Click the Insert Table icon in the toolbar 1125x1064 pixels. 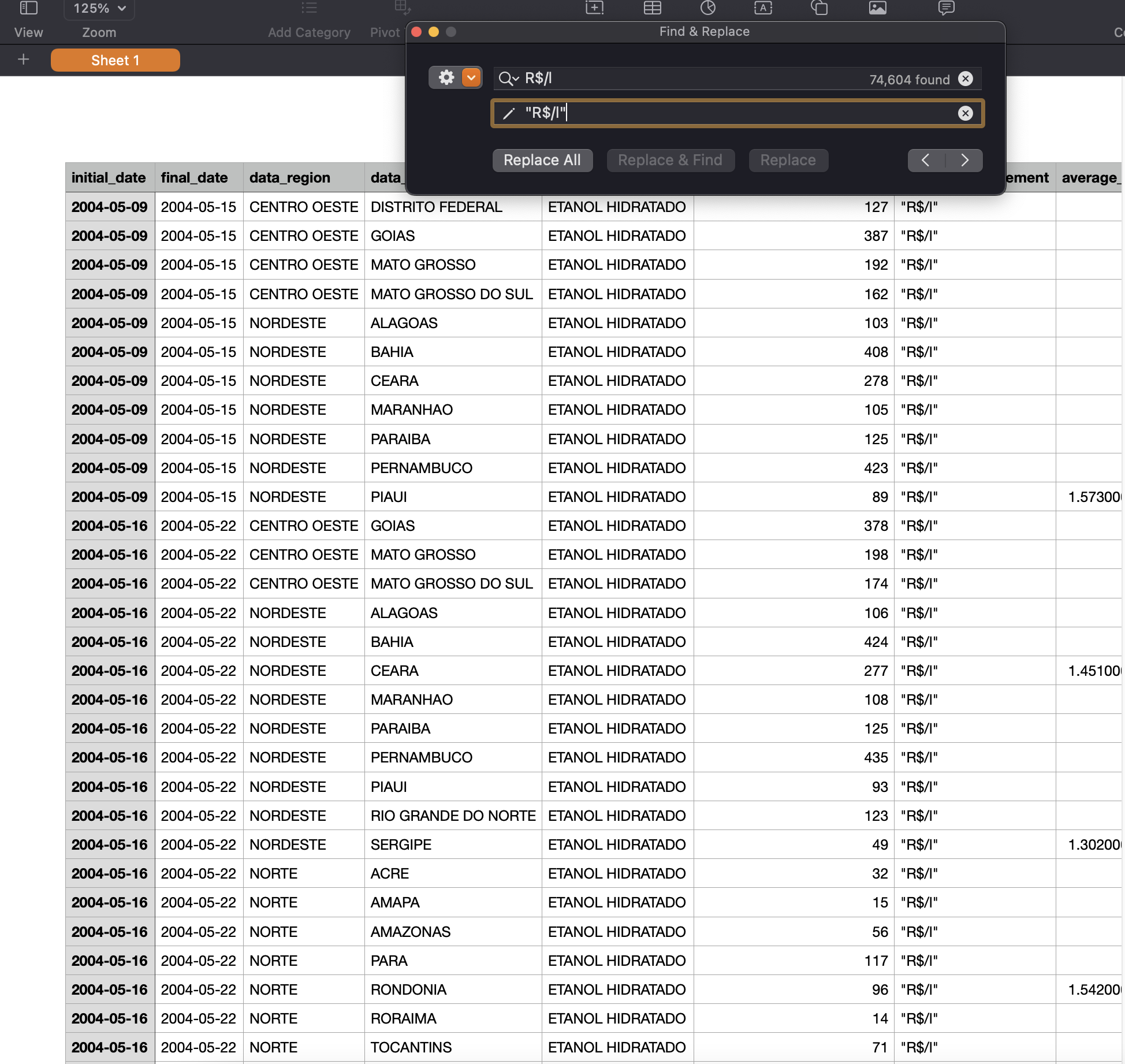click(652, 9)
